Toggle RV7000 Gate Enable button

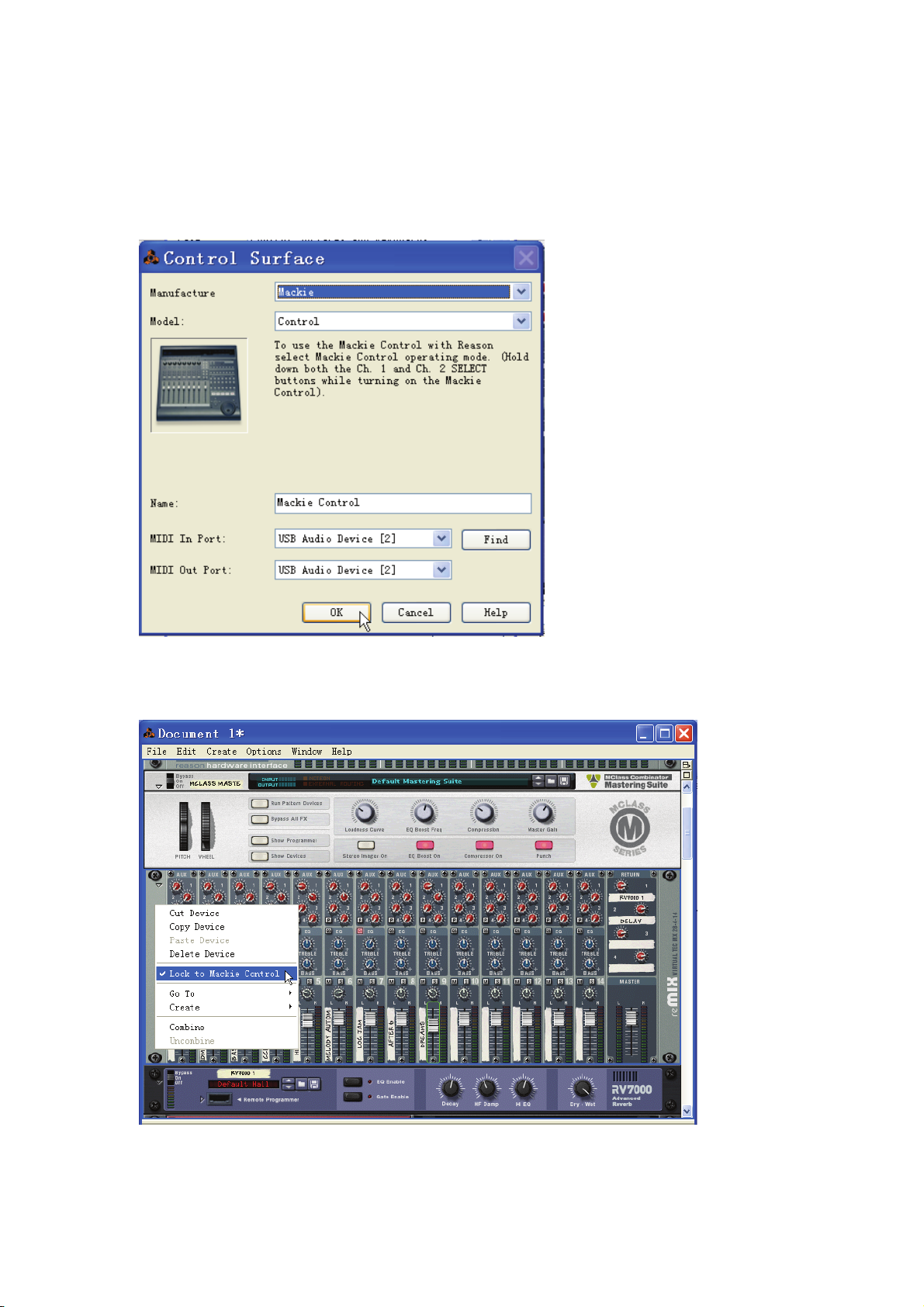click(x=353, y=1097)
